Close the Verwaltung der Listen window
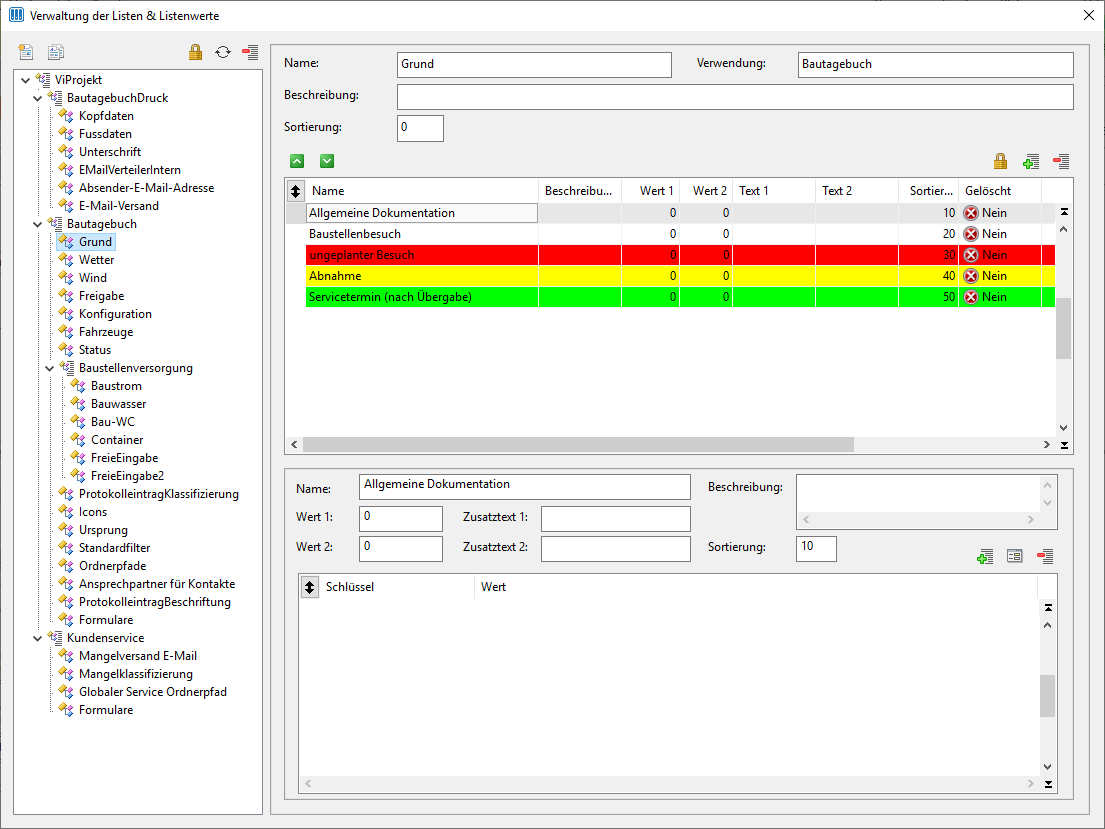The height and width of the screenshot is (829, 1105). tap(1088, 16)
